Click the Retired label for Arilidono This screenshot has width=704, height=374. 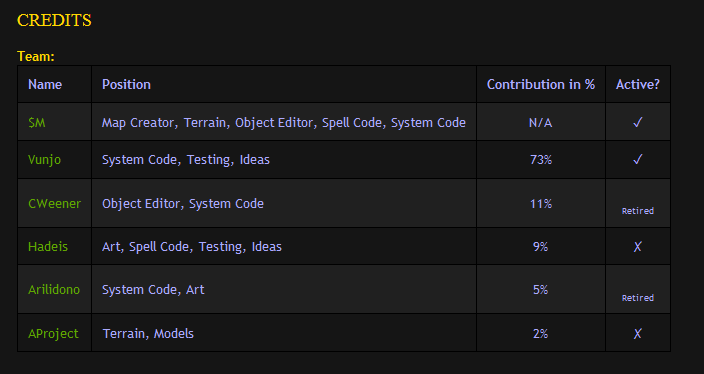click(x=638, y=298)
